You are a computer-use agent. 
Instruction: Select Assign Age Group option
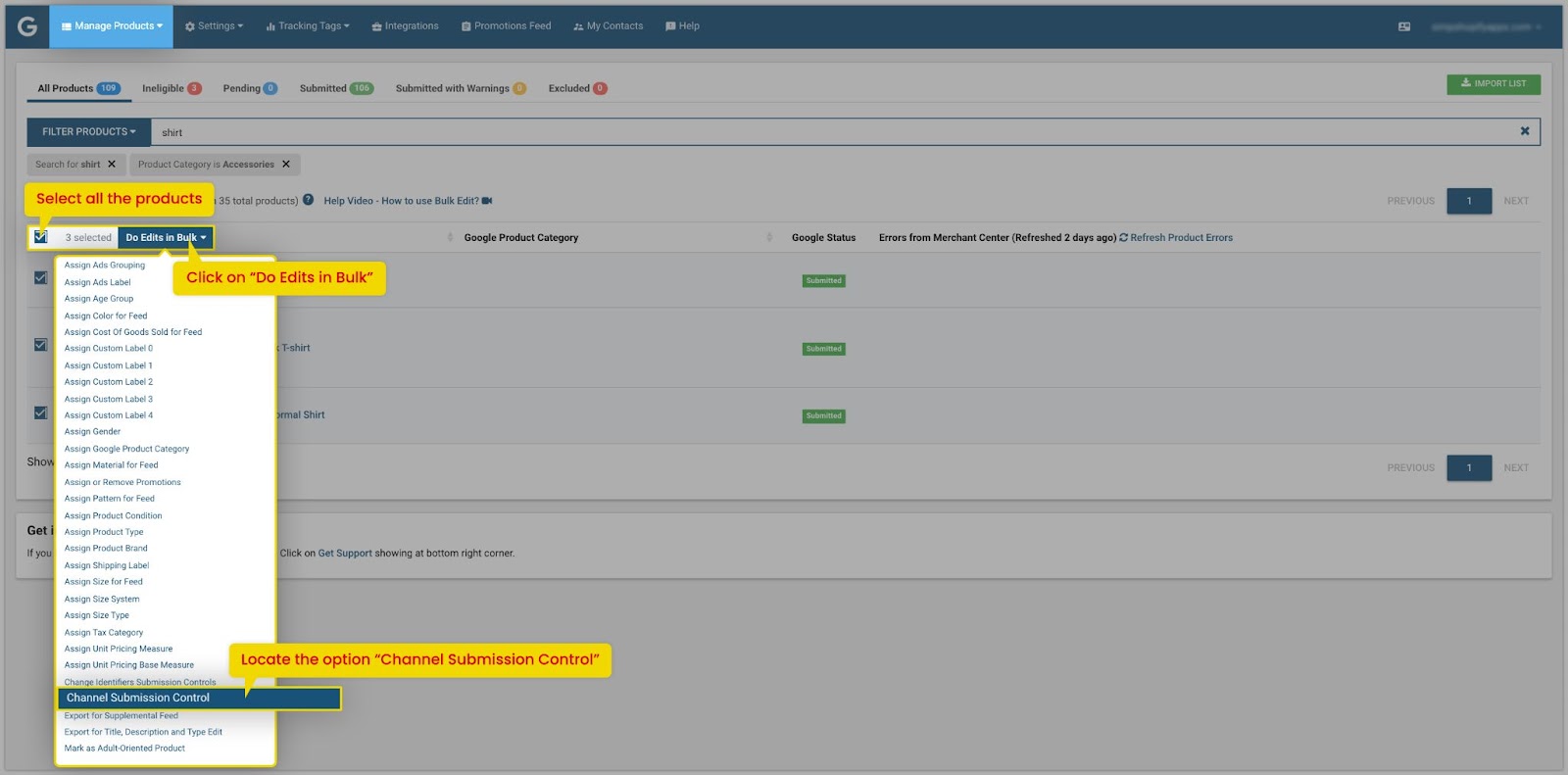99,299
